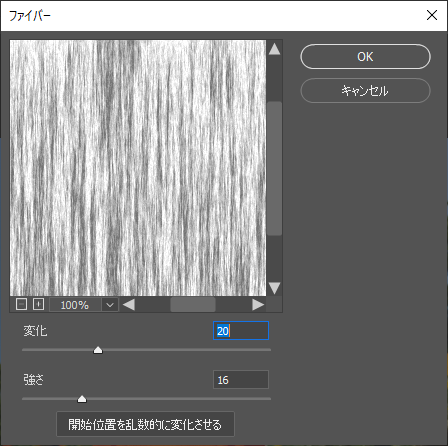Click the 100% zoom percentage field
This screenshot has height=446, width=448.
(x=75, y=305)
